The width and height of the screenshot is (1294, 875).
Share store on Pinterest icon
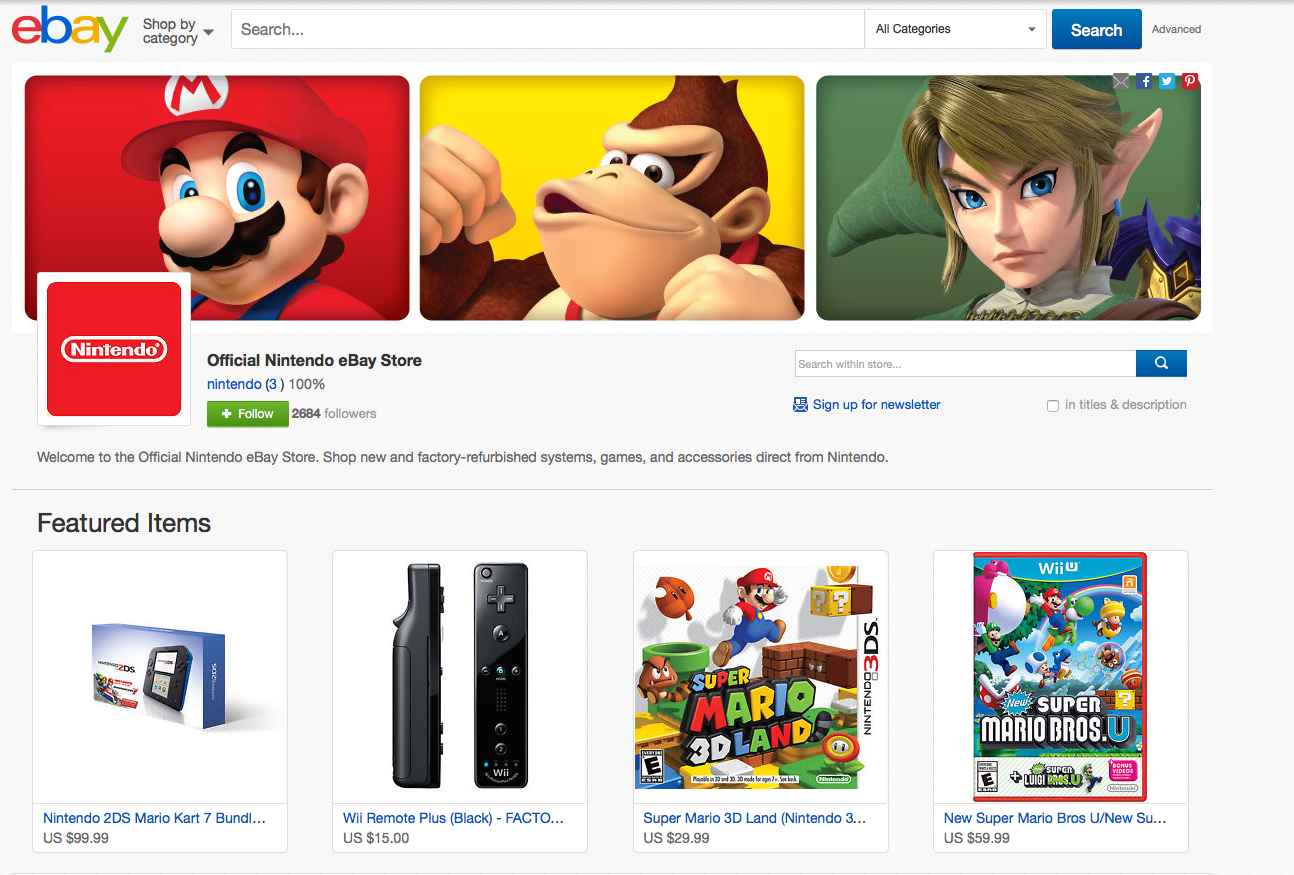pyautogui.click(x=1190, y=81)
